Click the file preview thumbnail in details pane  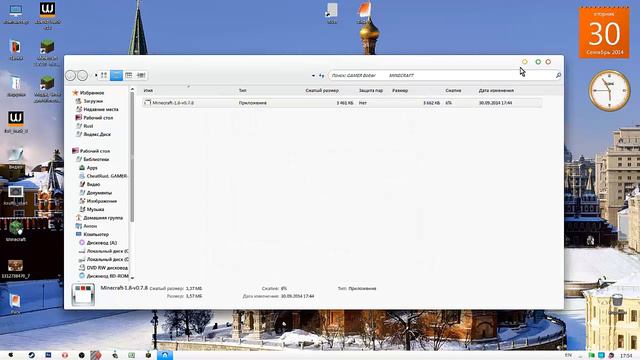point(83,294)
